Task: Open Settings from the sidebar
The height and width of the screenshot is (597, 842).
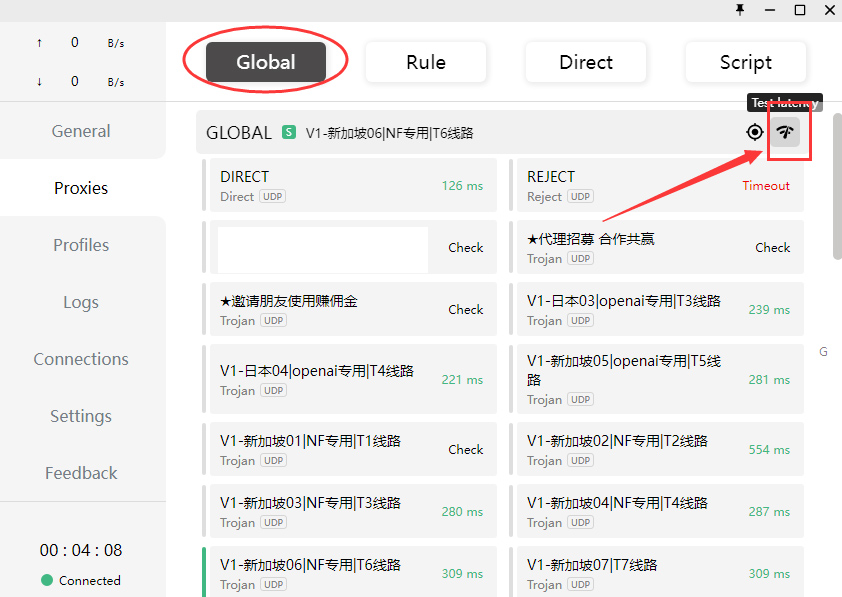Action: click(81, 416)
